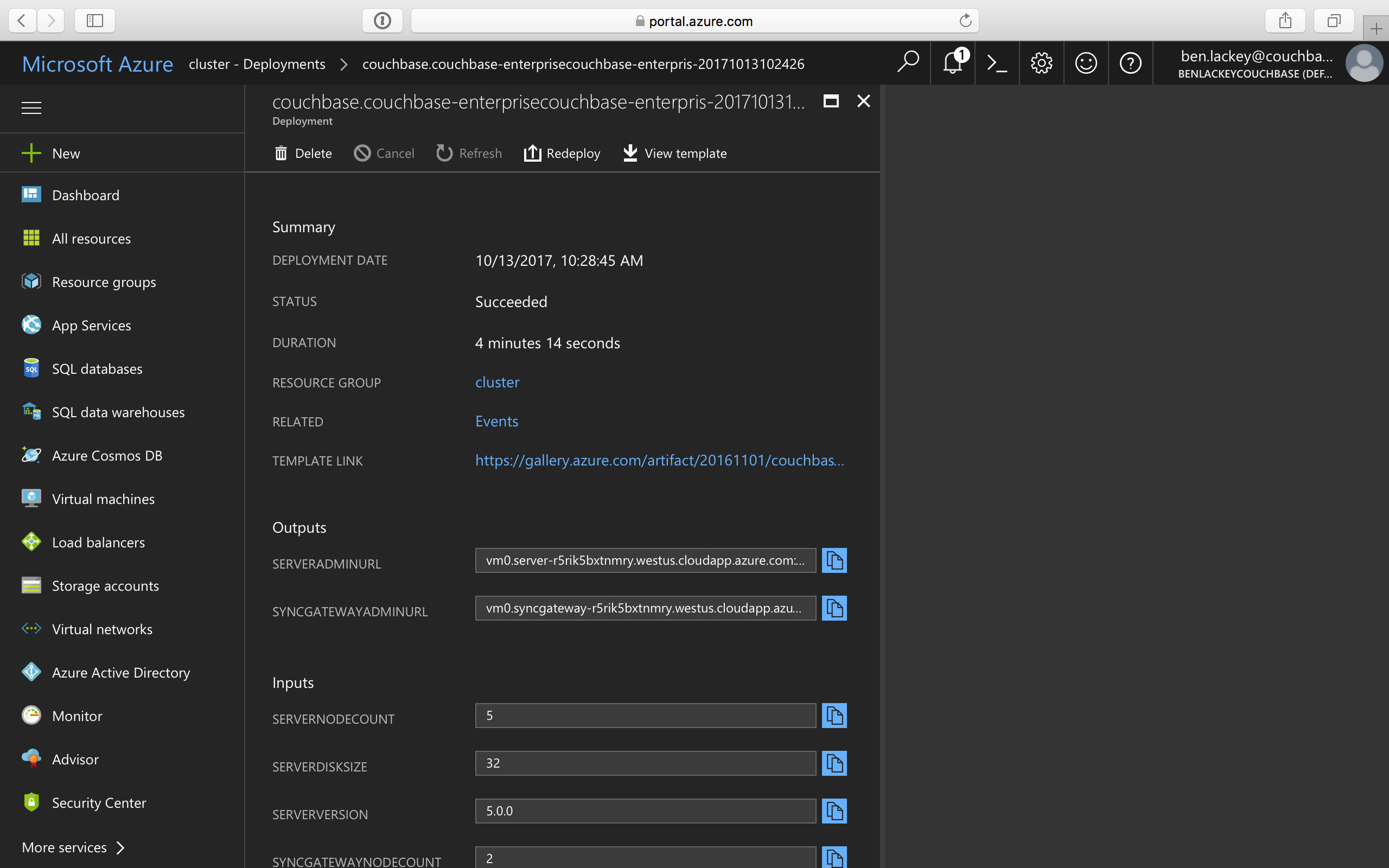Select the SERVERNODECOUNT input field

tap(645, 716)
